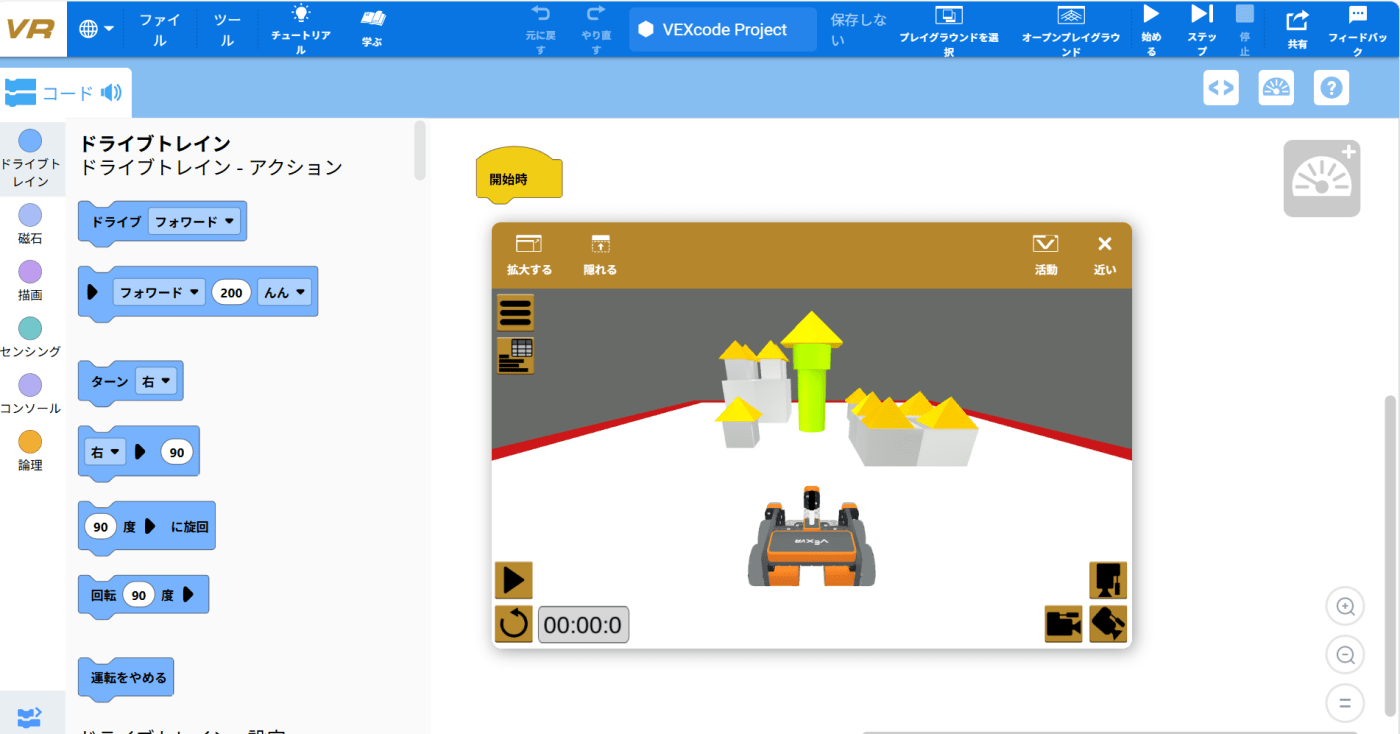The image size is (1400, 734).
Task: Reset the simulation using the restart icon
Action: [x=514, y=624]
